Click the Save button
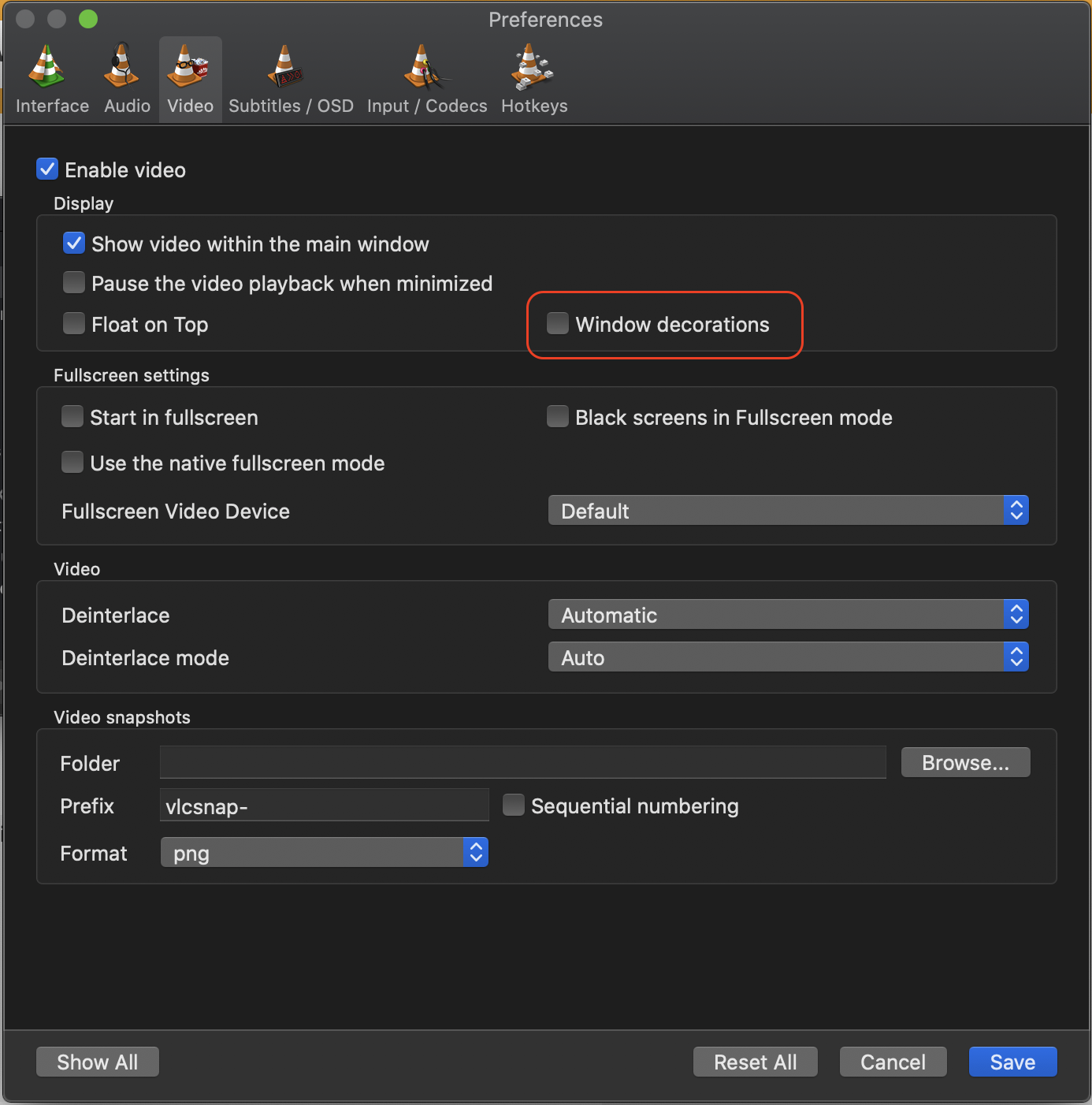The height and width of the screenshot is (1105, 1092). tap(1012, 1062)
